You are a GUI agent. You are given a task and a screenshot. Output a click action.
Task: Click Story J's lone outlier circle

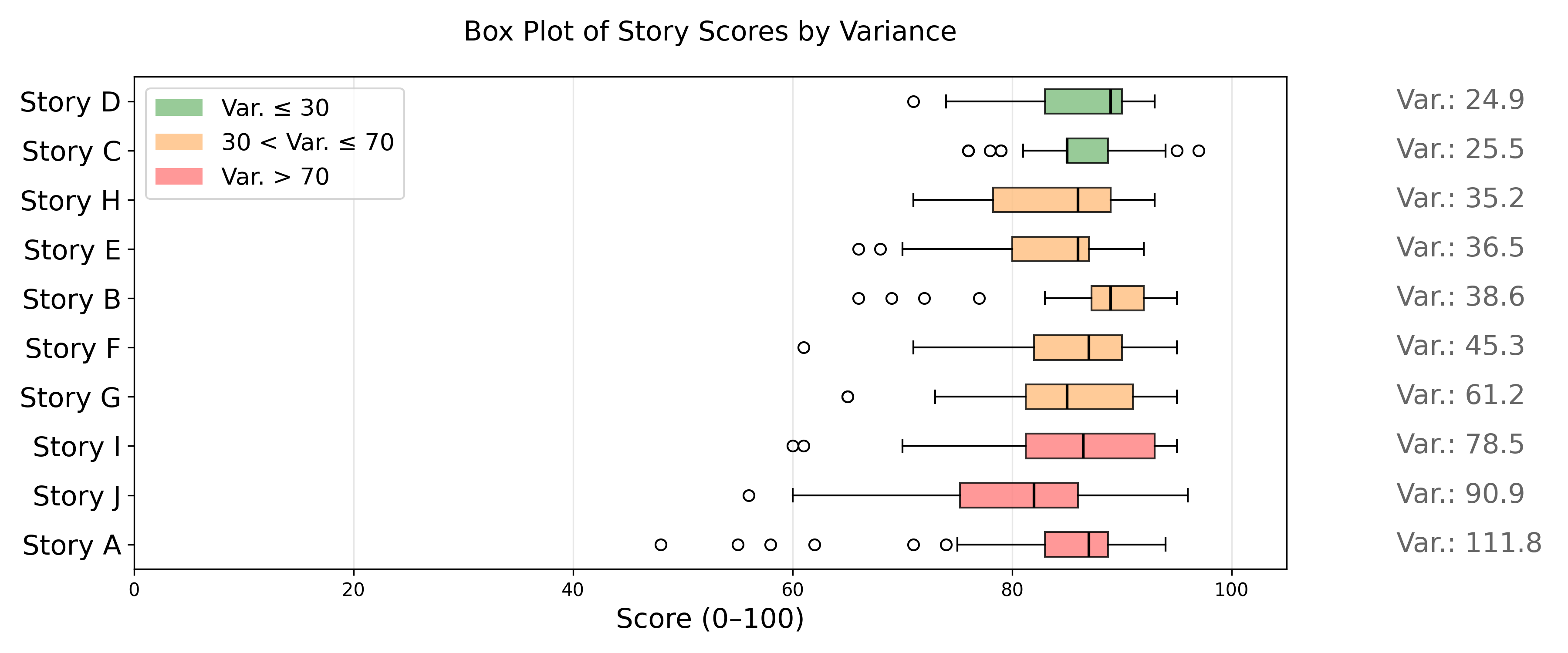point(749,495)
